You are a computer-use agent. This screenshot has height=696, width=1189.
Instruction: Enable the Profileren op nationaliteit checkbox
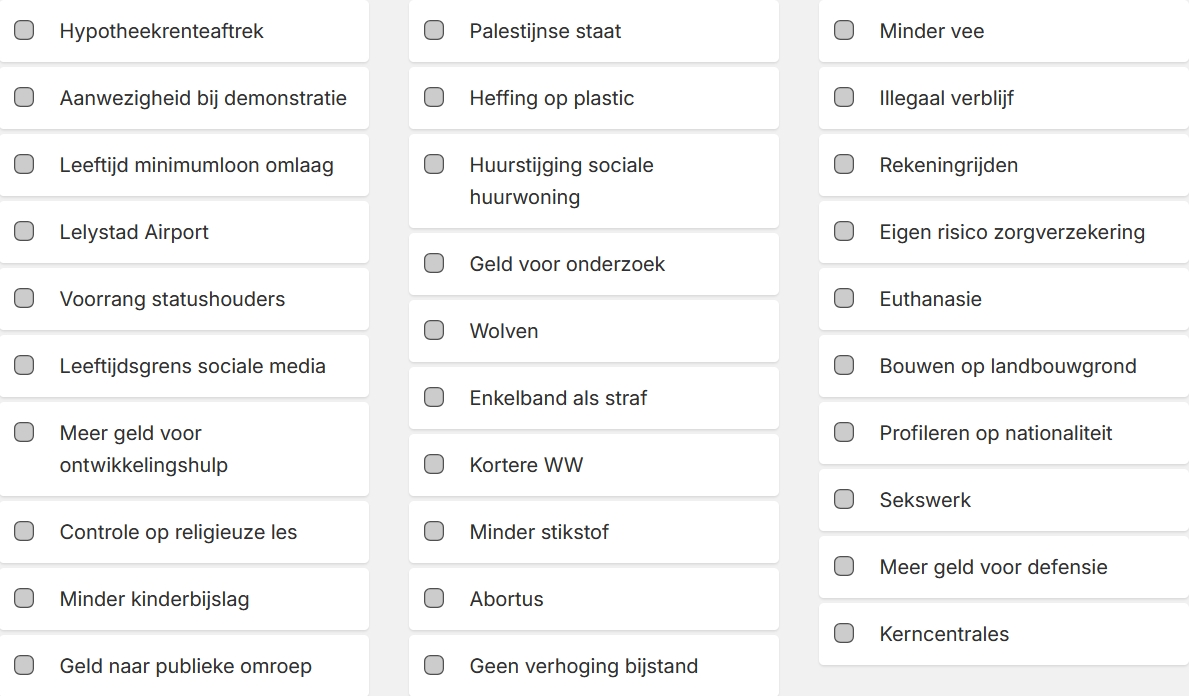pos(844,433)
